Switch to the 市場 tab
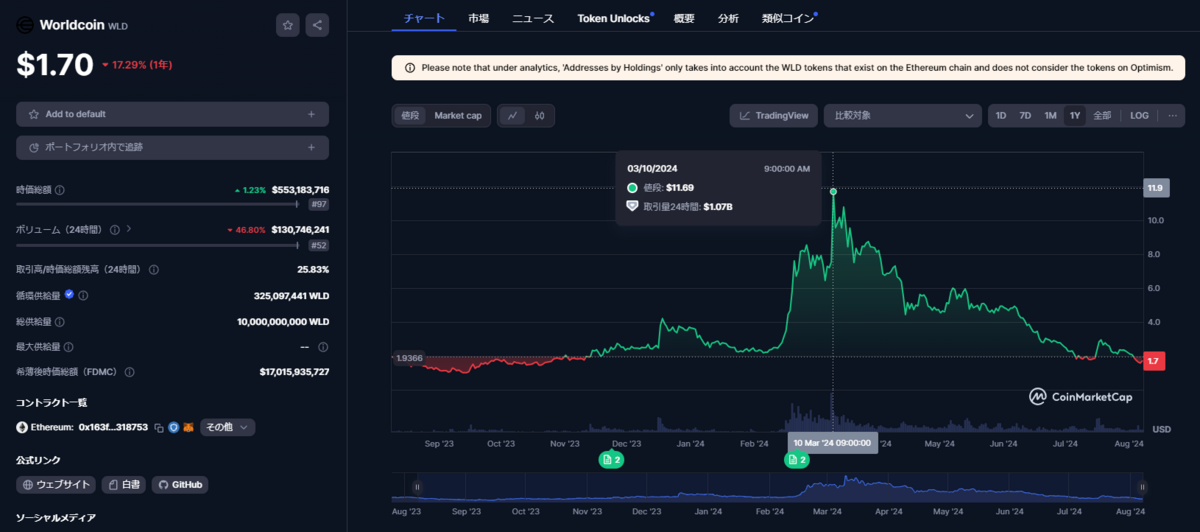1200x532 pixels. tap(479, 18)
